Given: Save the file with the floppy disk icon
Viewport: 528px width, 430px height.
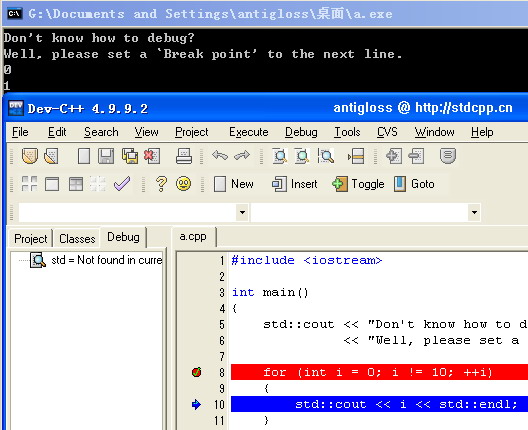Looking at the screenshot, I should (106, 156).
